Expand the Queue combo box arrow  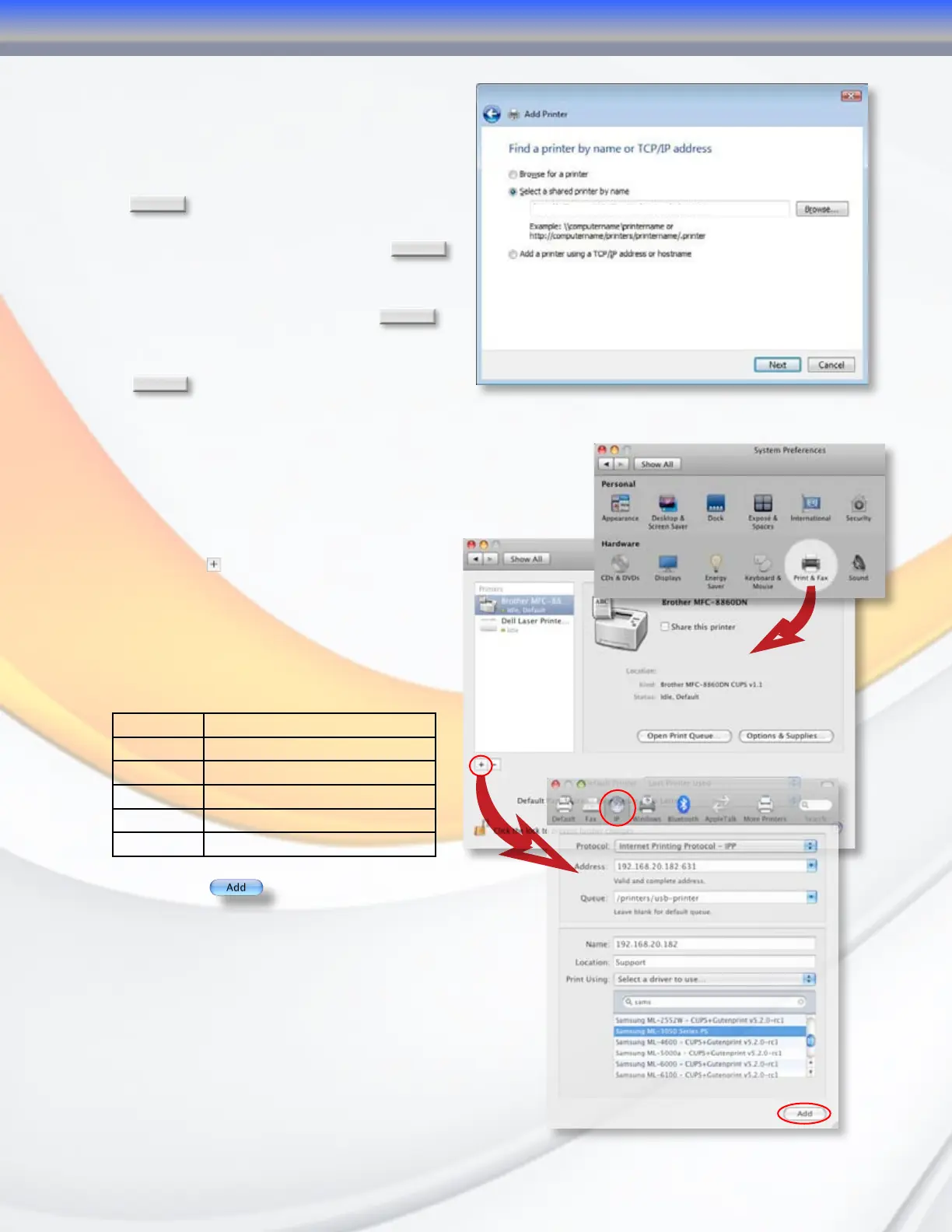(x=810, y=898)
